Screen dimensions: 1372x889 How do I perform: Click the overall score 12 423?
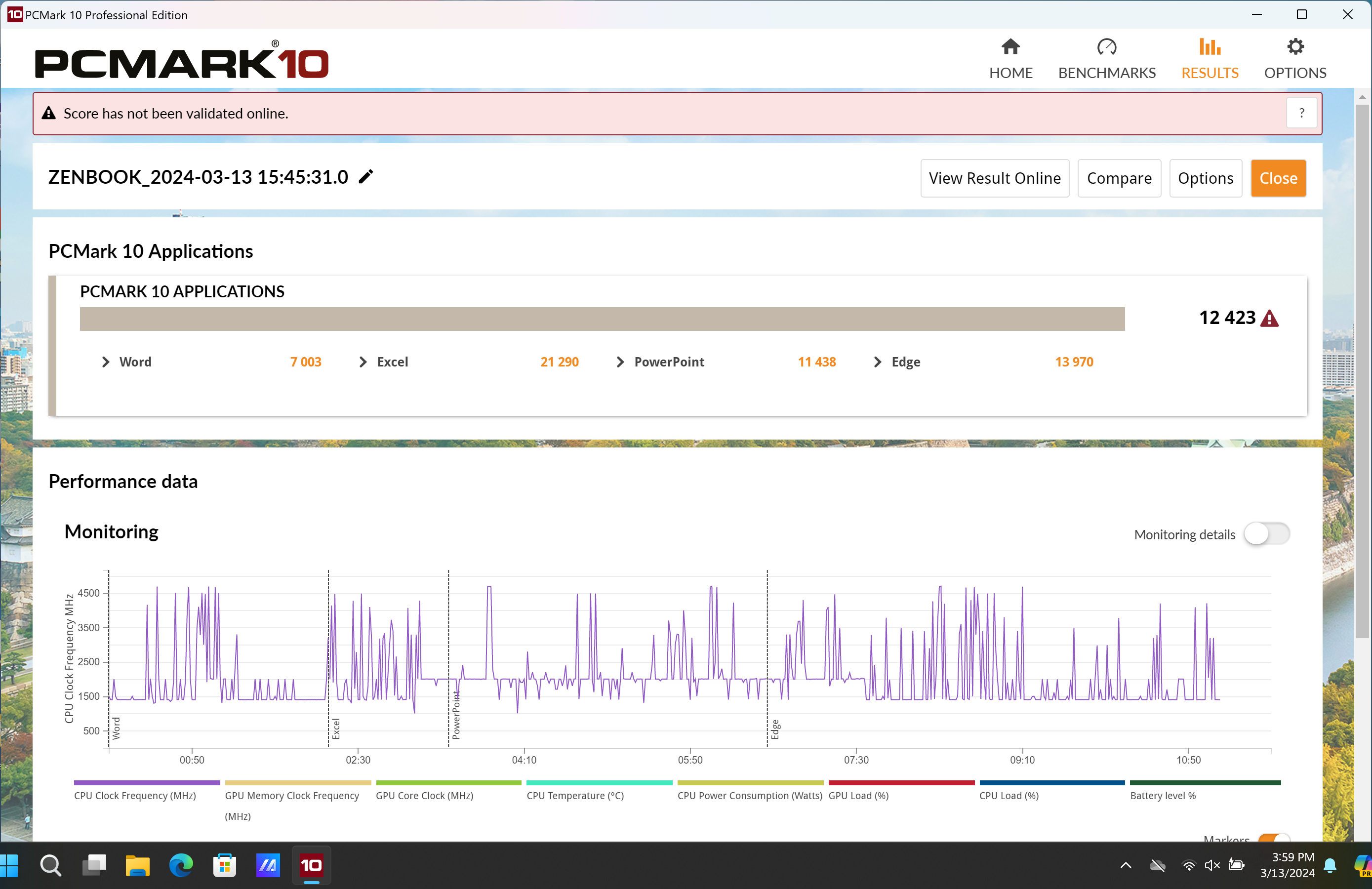tap(1227, 318)
